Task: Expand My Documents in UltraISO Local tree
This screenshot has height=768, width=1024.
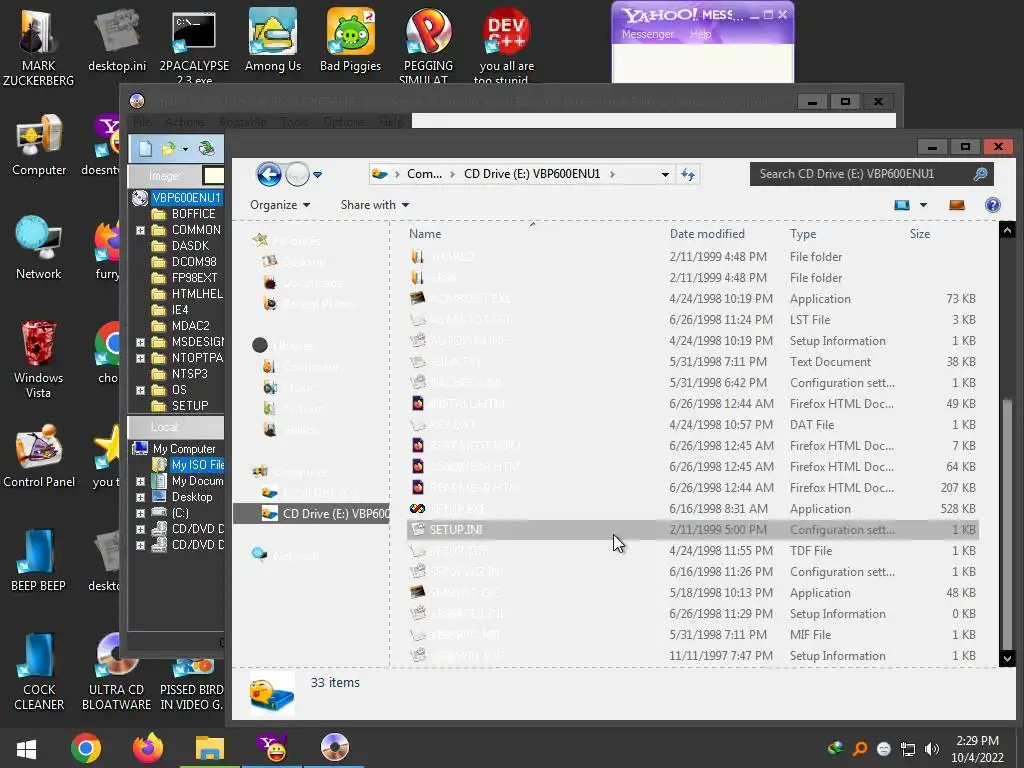Action: [x=140, y=481]
